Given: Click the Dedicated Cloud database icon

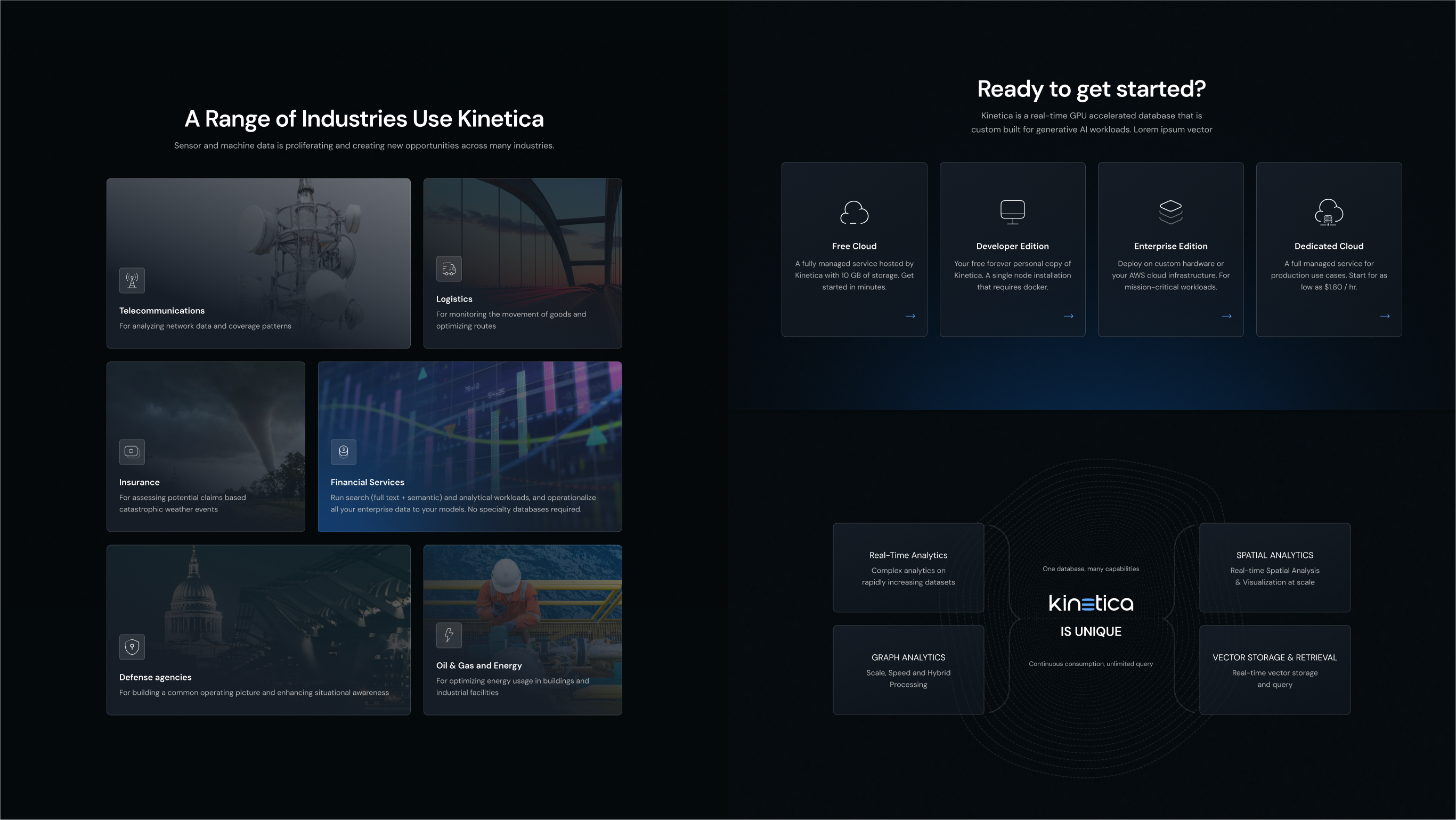Looking at the screenshot, I should point(1328,213).
